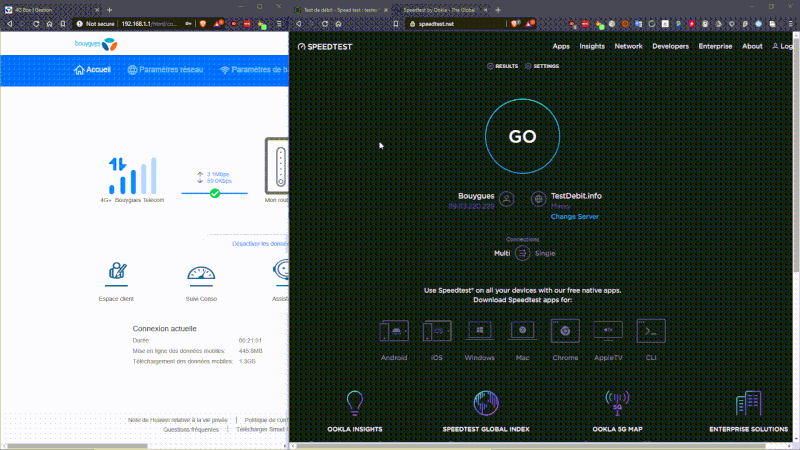The height and width of the screenshot is (450, 800).
Task: Click home button in left browser toolbar
Action: click(x=49, y=24)
